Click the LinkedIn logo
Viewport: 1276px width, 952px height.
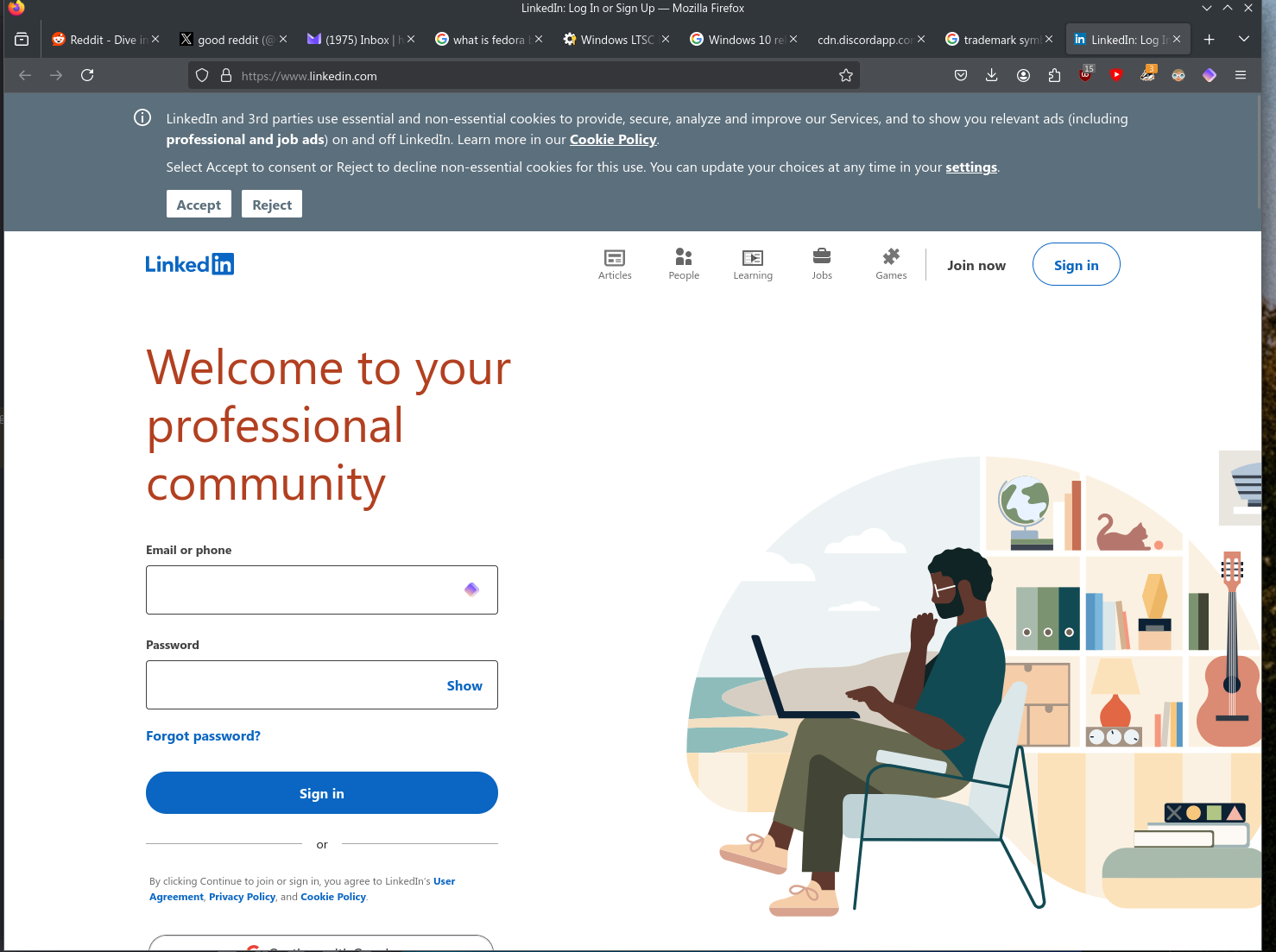click(x=190, y=264)
